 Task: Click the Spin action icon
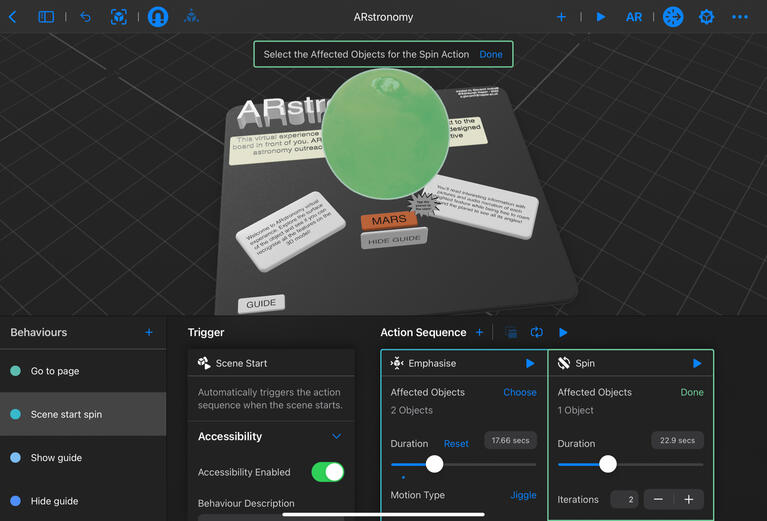pos(564,363)
